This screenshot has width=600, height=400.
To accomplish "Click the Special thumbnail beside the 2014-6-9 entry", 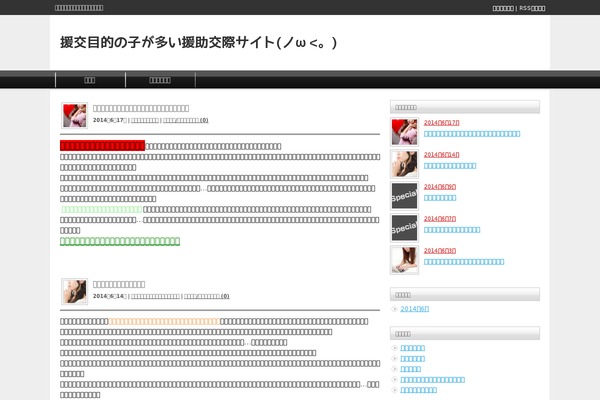I will point(404,196).
